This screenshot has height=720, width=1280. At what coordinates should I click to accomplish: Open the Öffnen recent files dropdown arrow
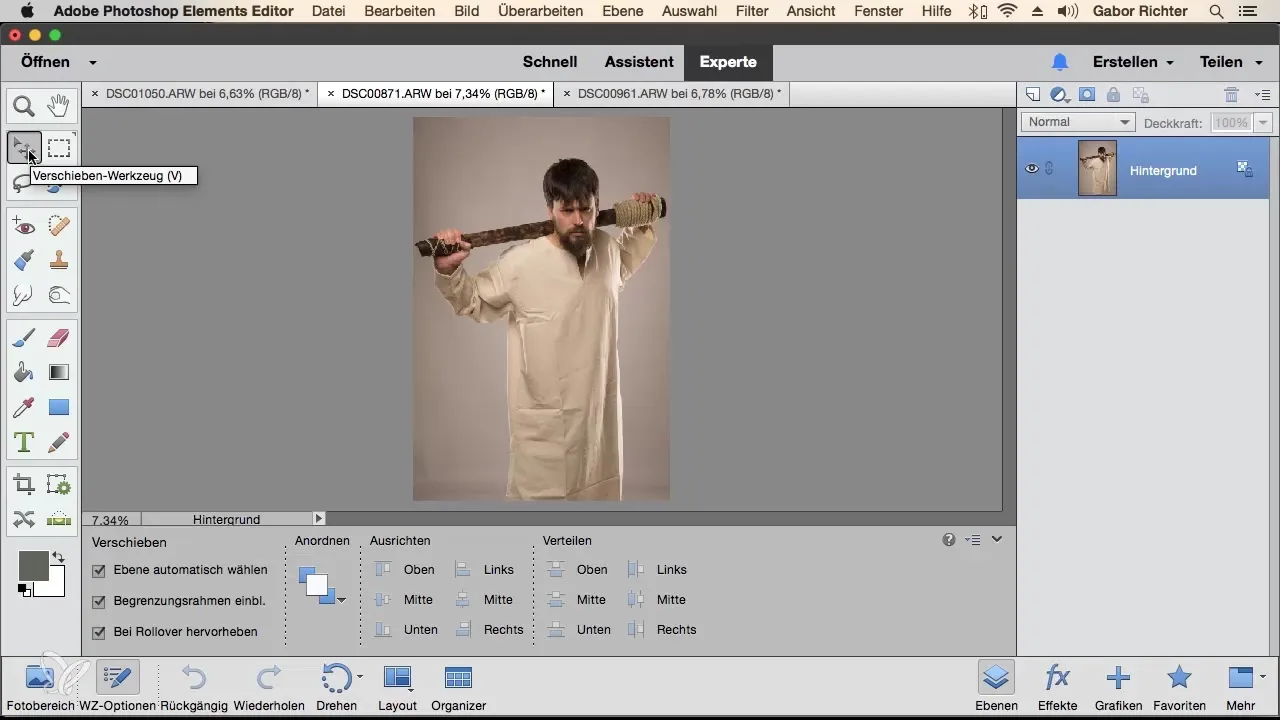pyautogui.click(x=92, y=62)
